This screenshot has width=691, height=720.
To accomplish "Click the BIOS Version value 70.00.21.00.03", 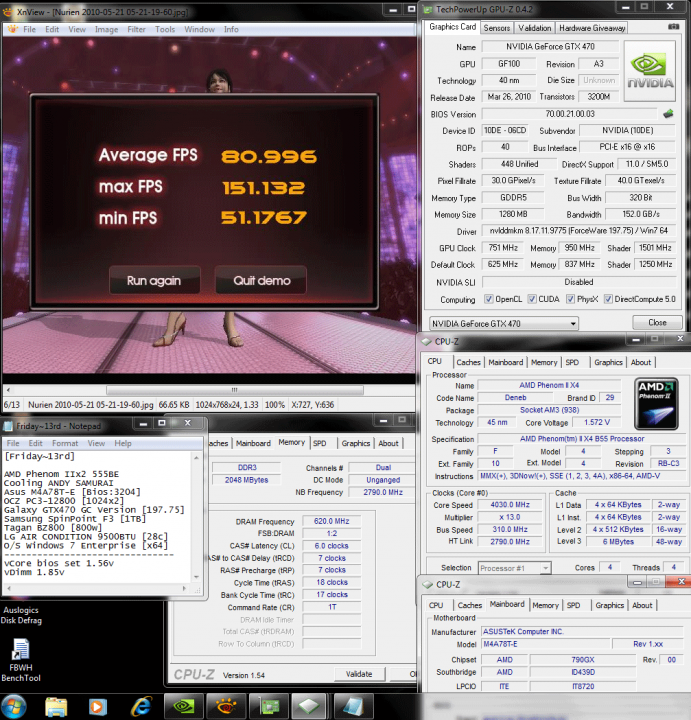I will [x=570, y=113].
